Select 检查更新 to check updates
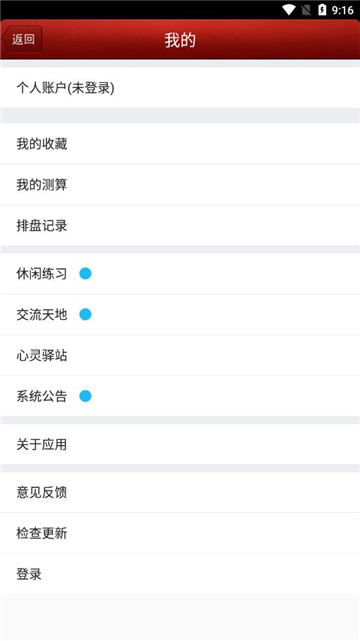This screenshot has height=641, width=360. tap(180, 533)
